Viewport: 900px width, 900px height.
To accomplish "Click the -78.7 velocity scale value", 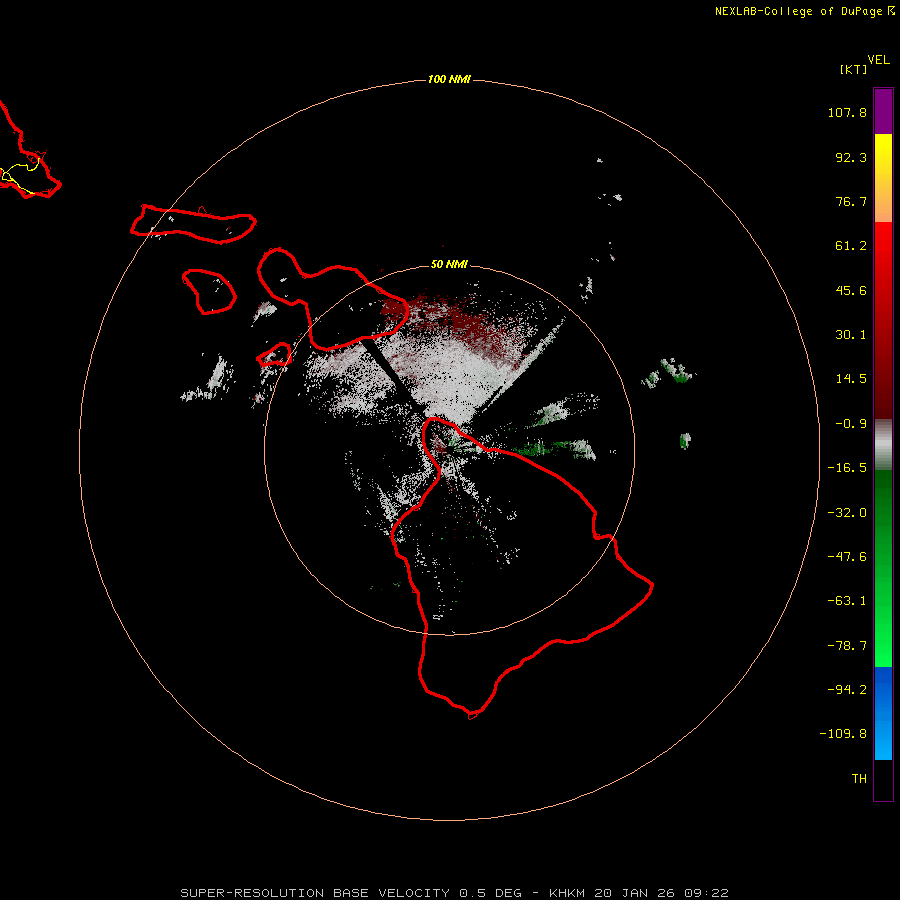I will point(847,646).
